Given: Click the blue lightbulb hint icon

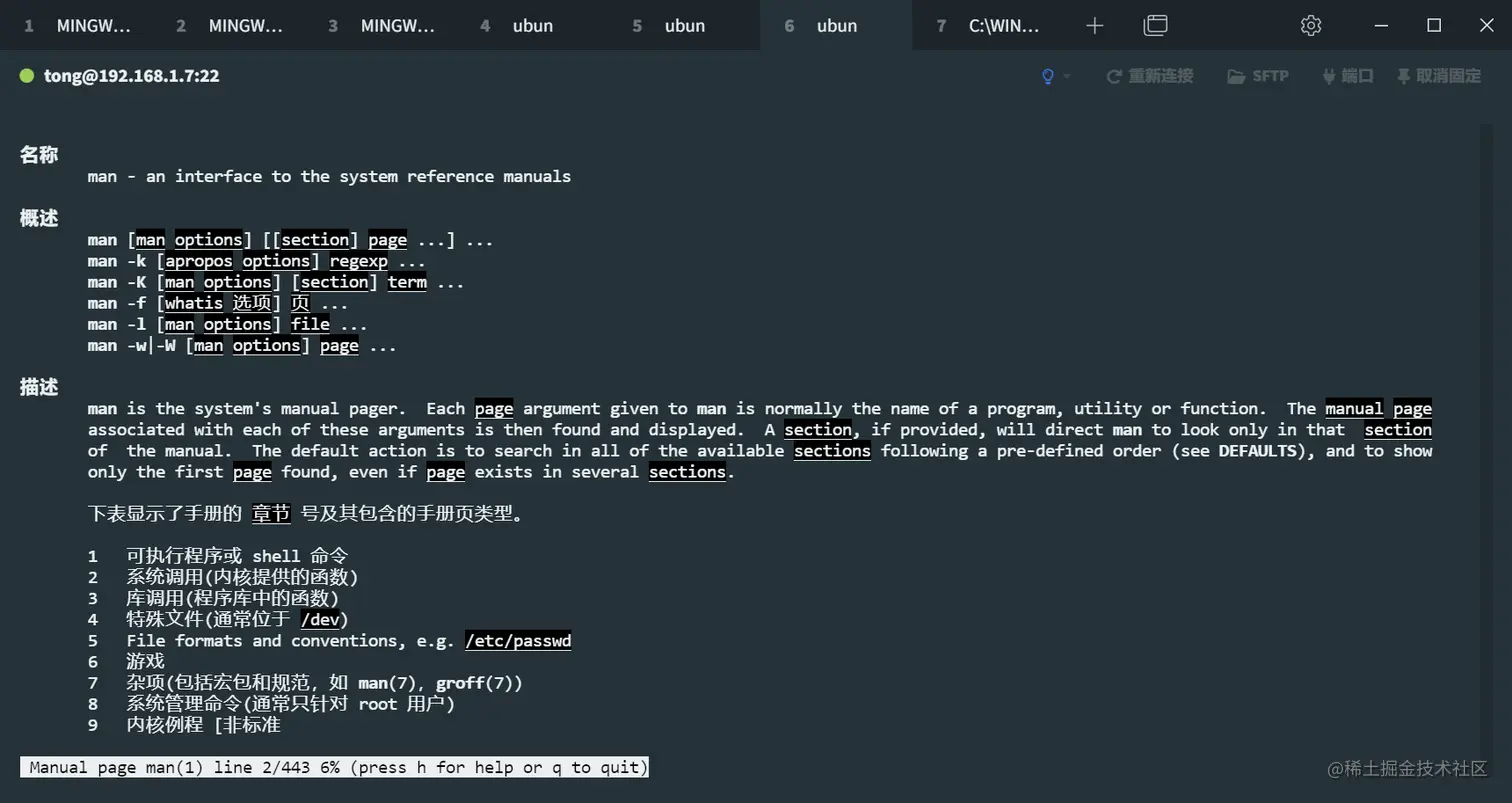Looking at the screenshot, I should click(1048, 76).
